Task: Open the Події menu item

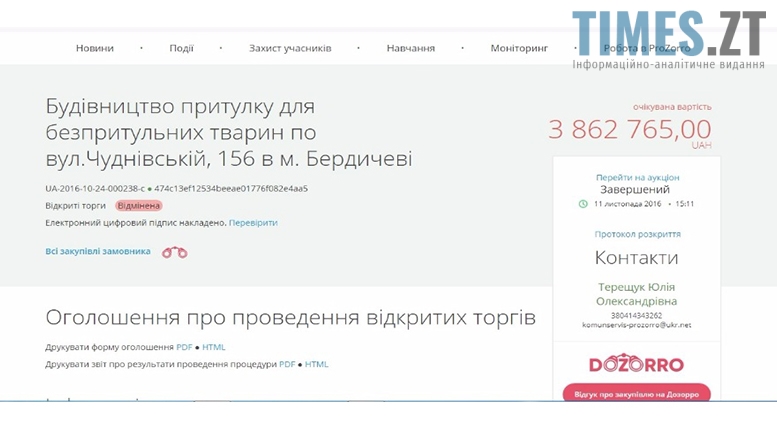Action: pos(181,48)
